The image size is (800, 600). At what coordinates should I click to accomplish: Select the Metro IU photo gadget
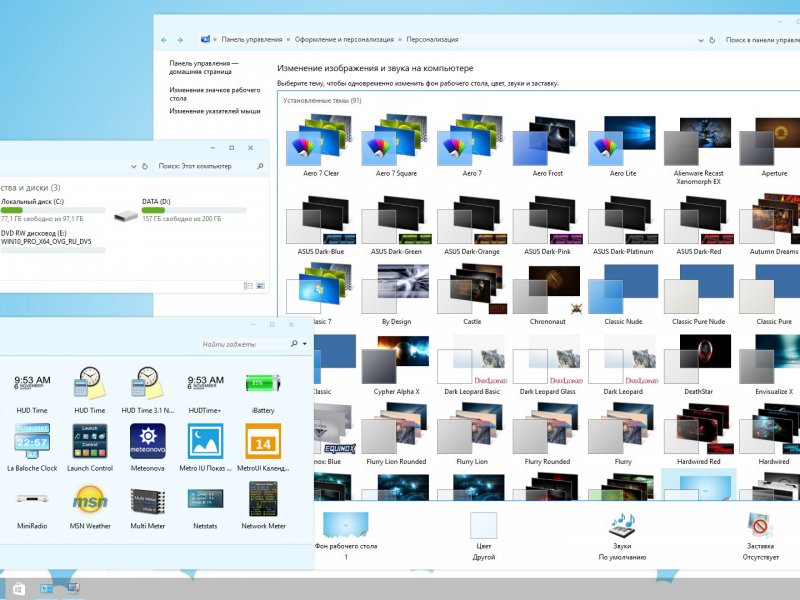205,447
